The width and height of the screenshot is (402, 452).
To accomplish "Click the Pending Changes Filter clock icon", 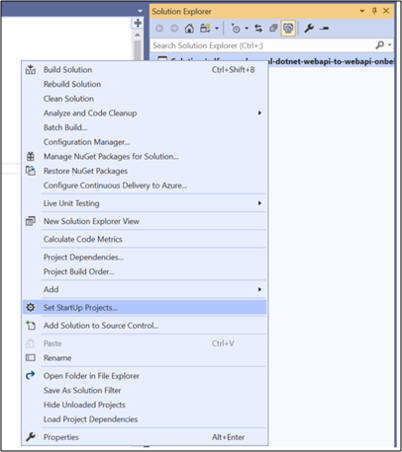I will pos(235,29).
